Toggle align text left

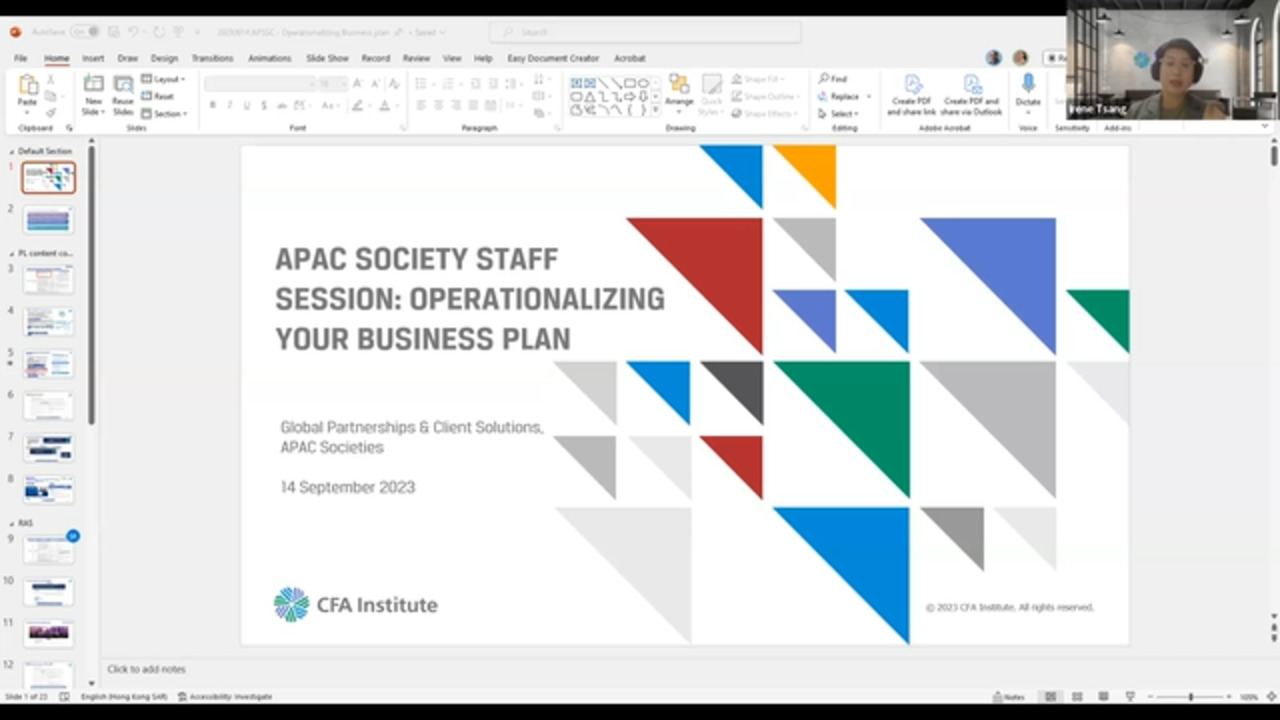(421, 105)
